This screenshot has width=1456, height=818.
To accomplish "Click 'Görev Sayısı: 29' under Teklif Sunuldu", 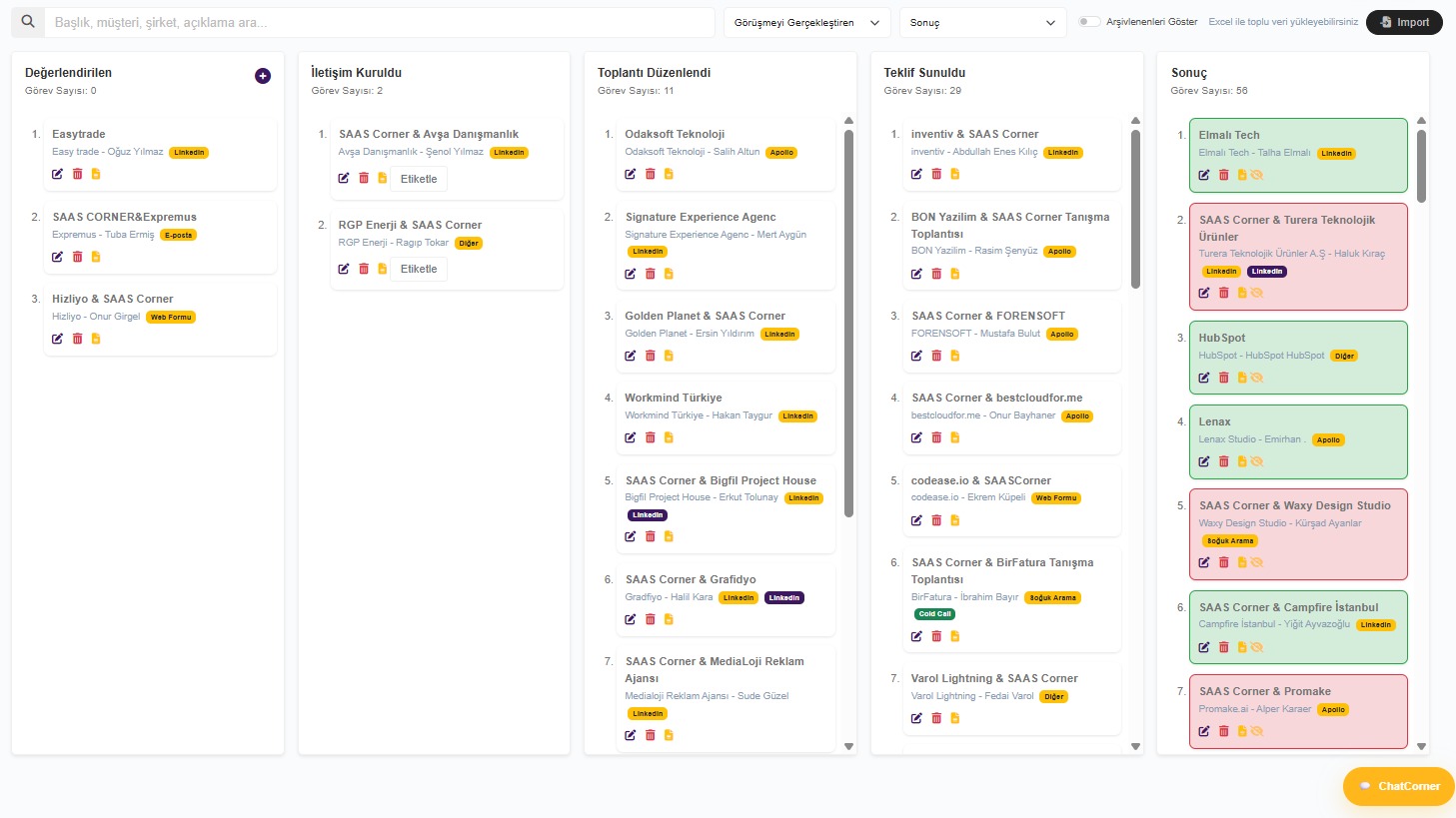I will (922, 91).
